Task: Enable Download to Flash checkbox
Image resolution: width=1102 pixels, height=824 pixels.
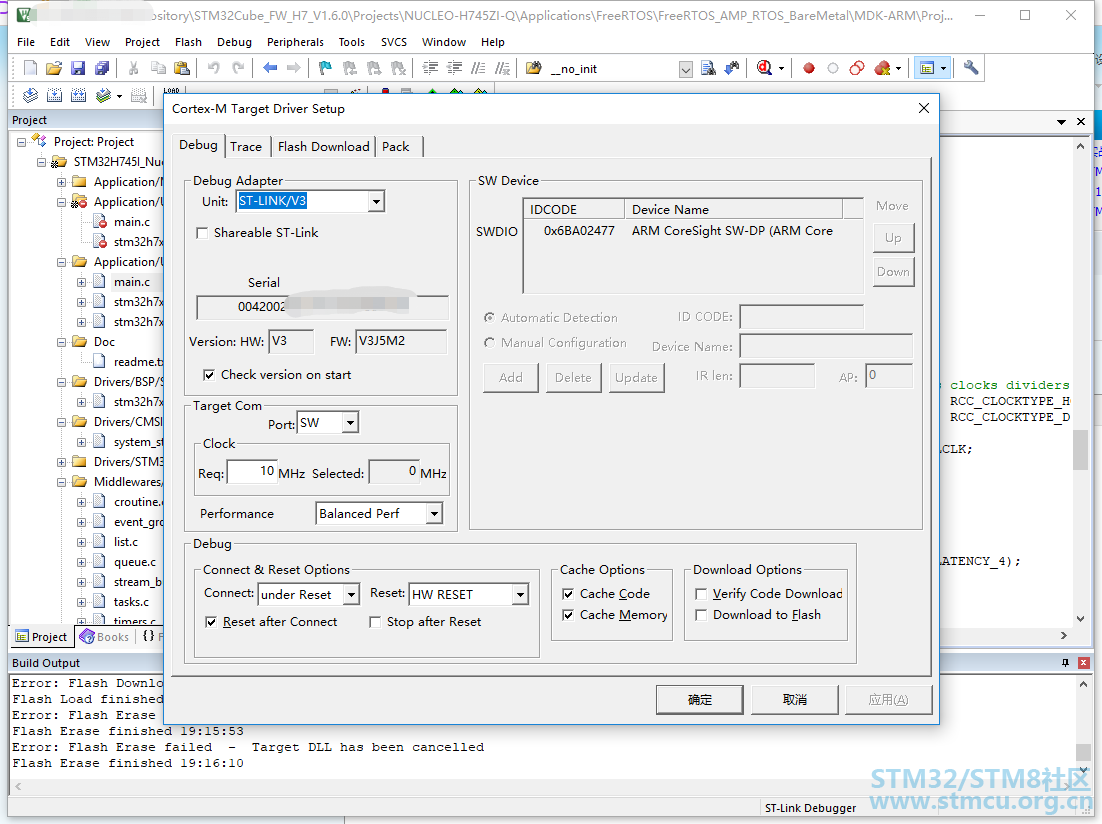Action: pos(701,615)
